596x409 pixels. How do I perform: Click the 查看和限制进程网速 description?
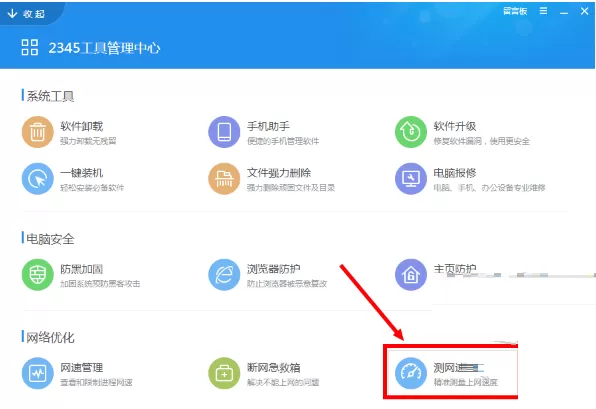[96, 382]
